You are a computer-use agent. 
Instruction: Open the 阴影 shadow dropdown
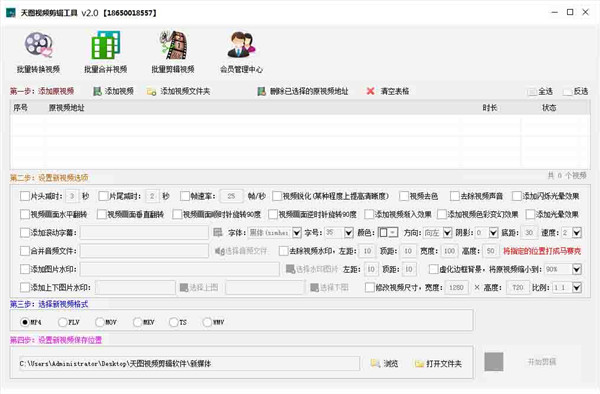(x=493, y=233)
